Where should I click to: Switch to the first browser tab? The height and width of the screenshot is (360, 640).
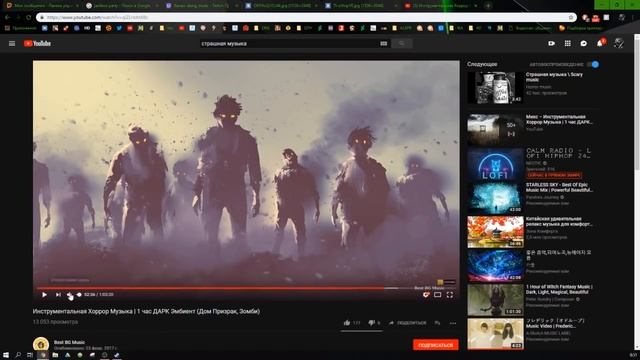pos(42,6)
